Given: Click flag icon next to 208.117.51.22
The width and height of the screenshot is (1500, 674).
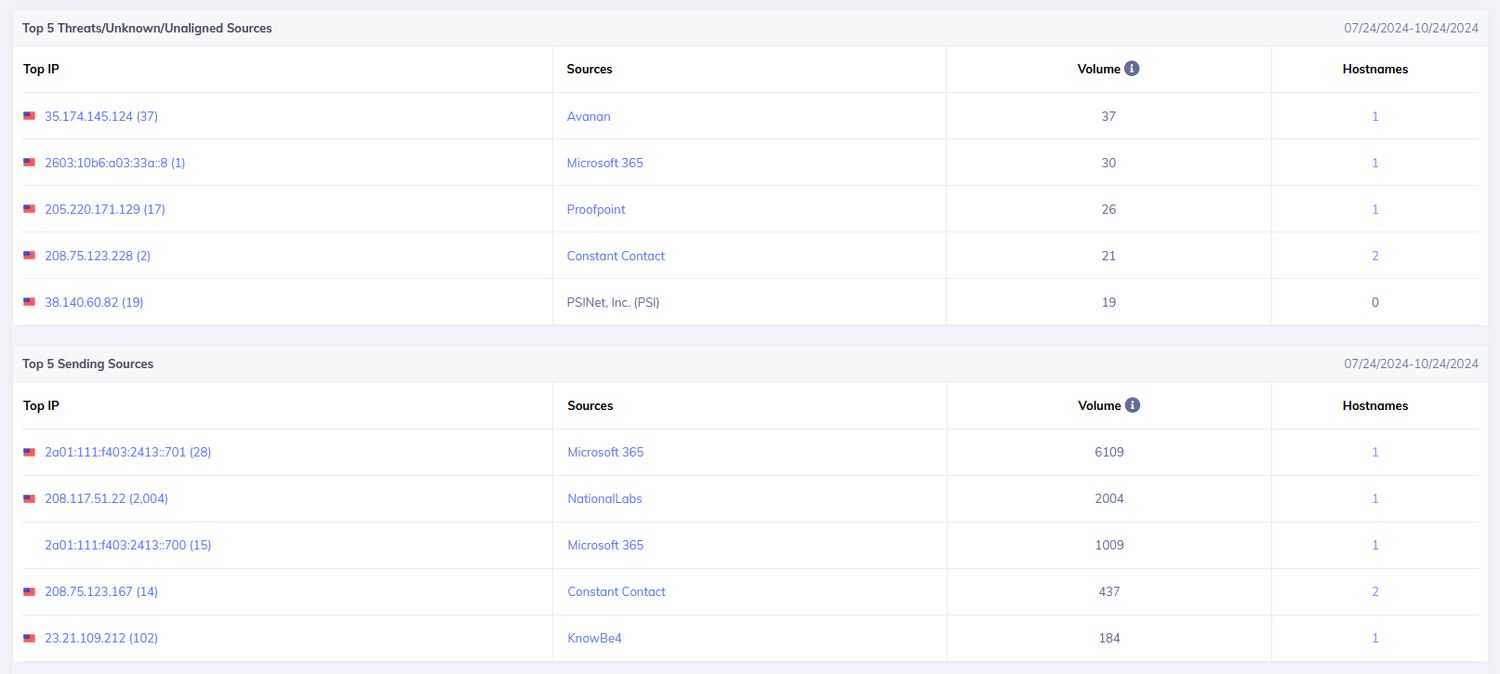Looking at the screenshot, I should pos(30,499).
